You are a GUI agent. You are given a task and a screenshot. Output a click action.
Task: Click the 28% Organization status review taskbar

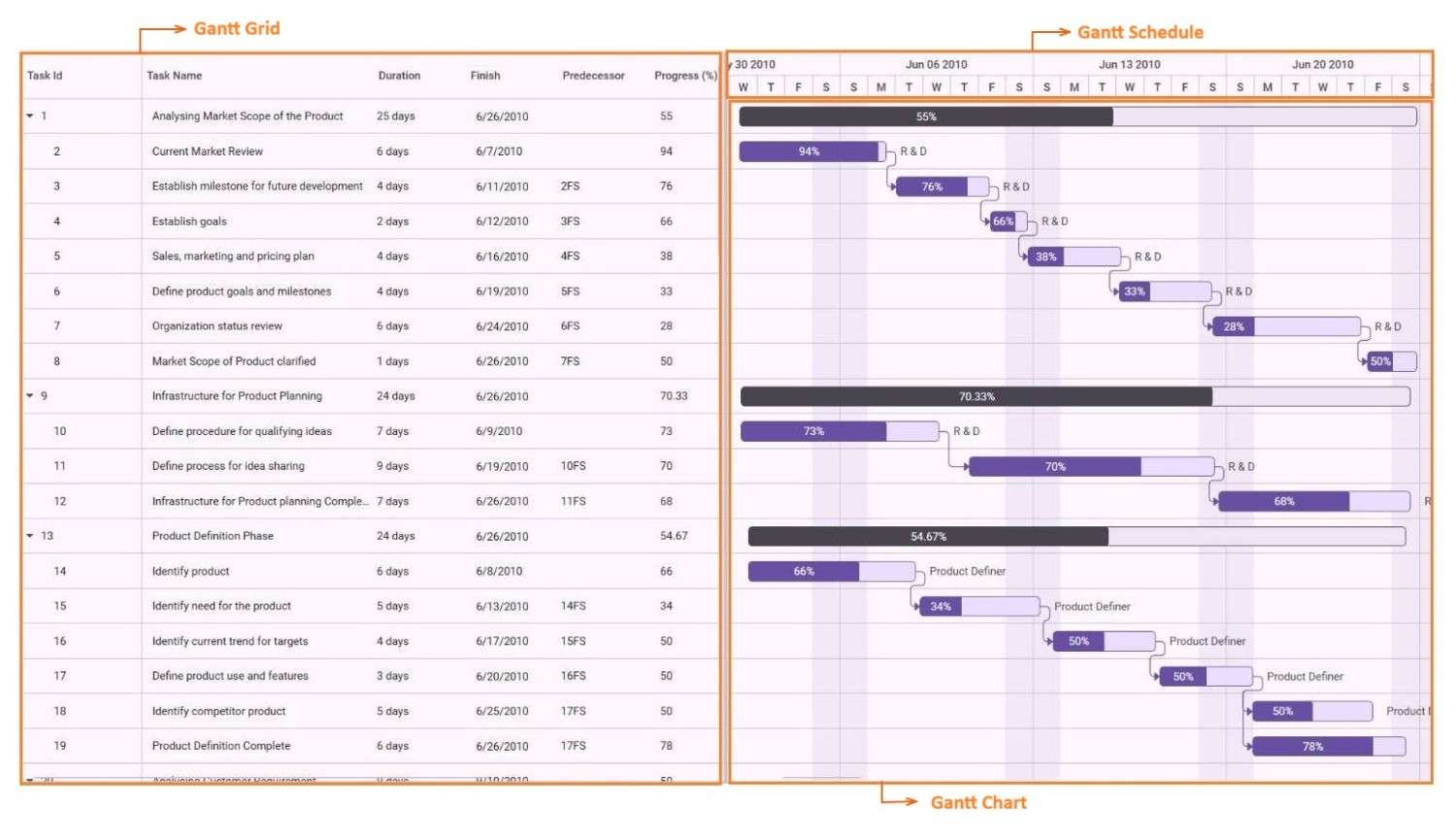pos(1286,326)
